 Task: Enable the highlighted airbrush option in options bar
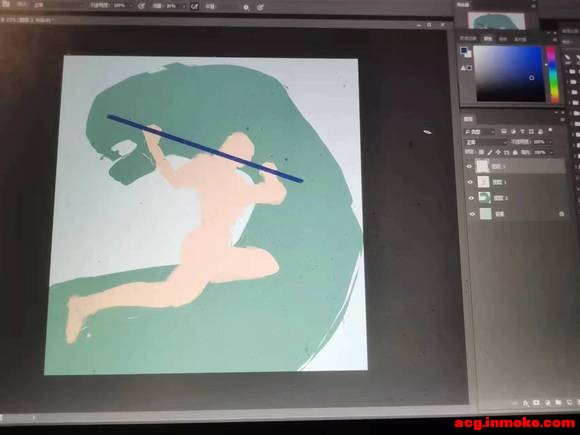click(195, 6)
